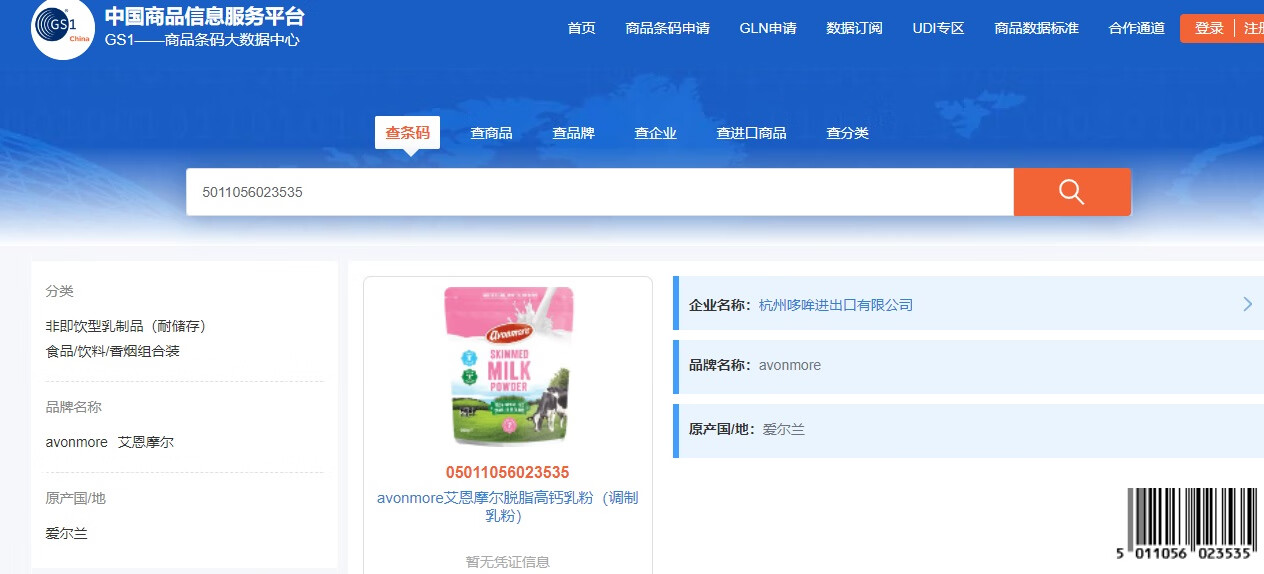Filter by origin 爱尔兰 in sidebar
Screen dimensions: 1264x574
[x=66, y=533]
